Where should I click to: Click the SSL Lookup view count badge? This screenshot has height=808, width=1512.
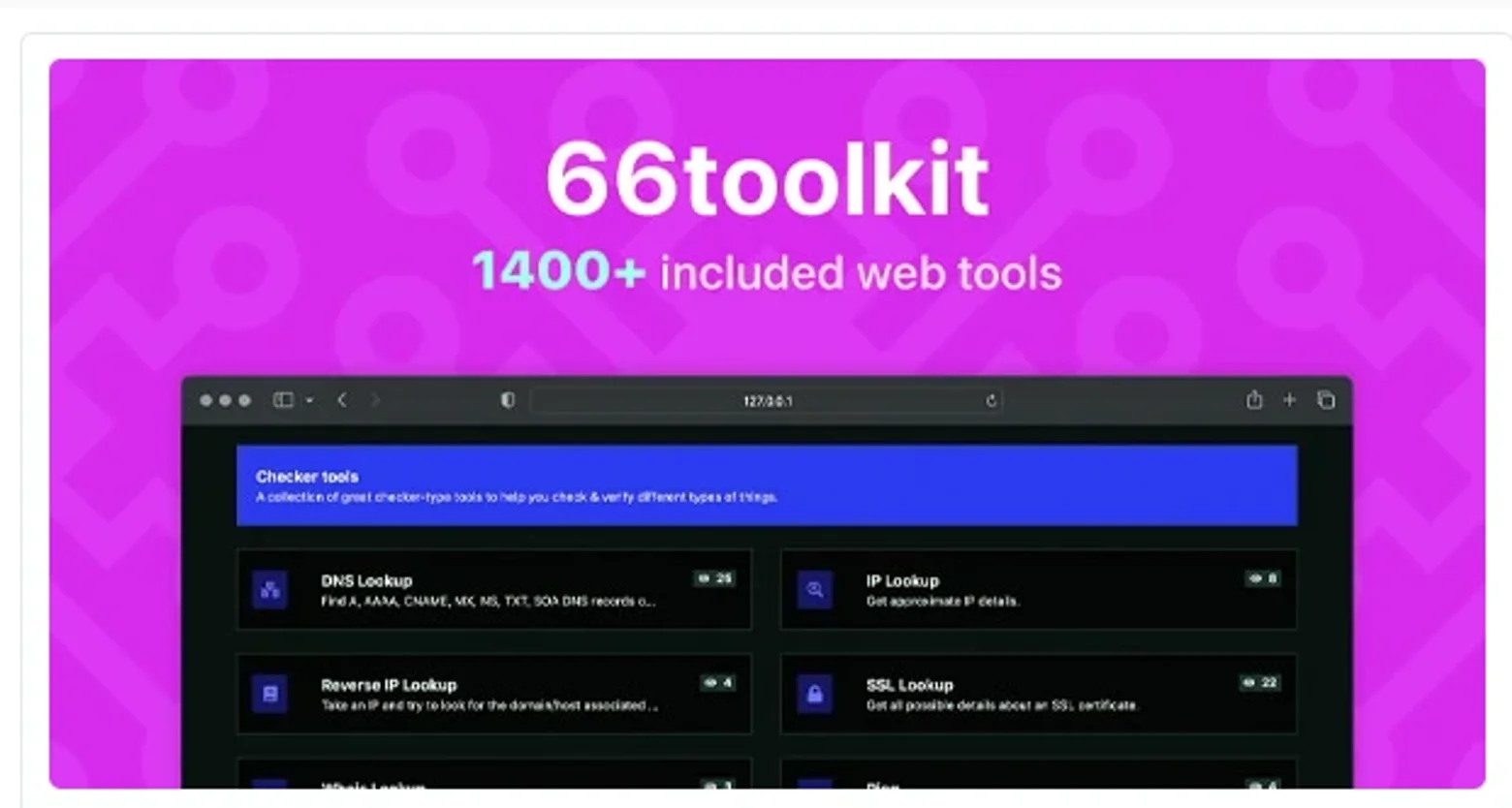[1260, 683]
